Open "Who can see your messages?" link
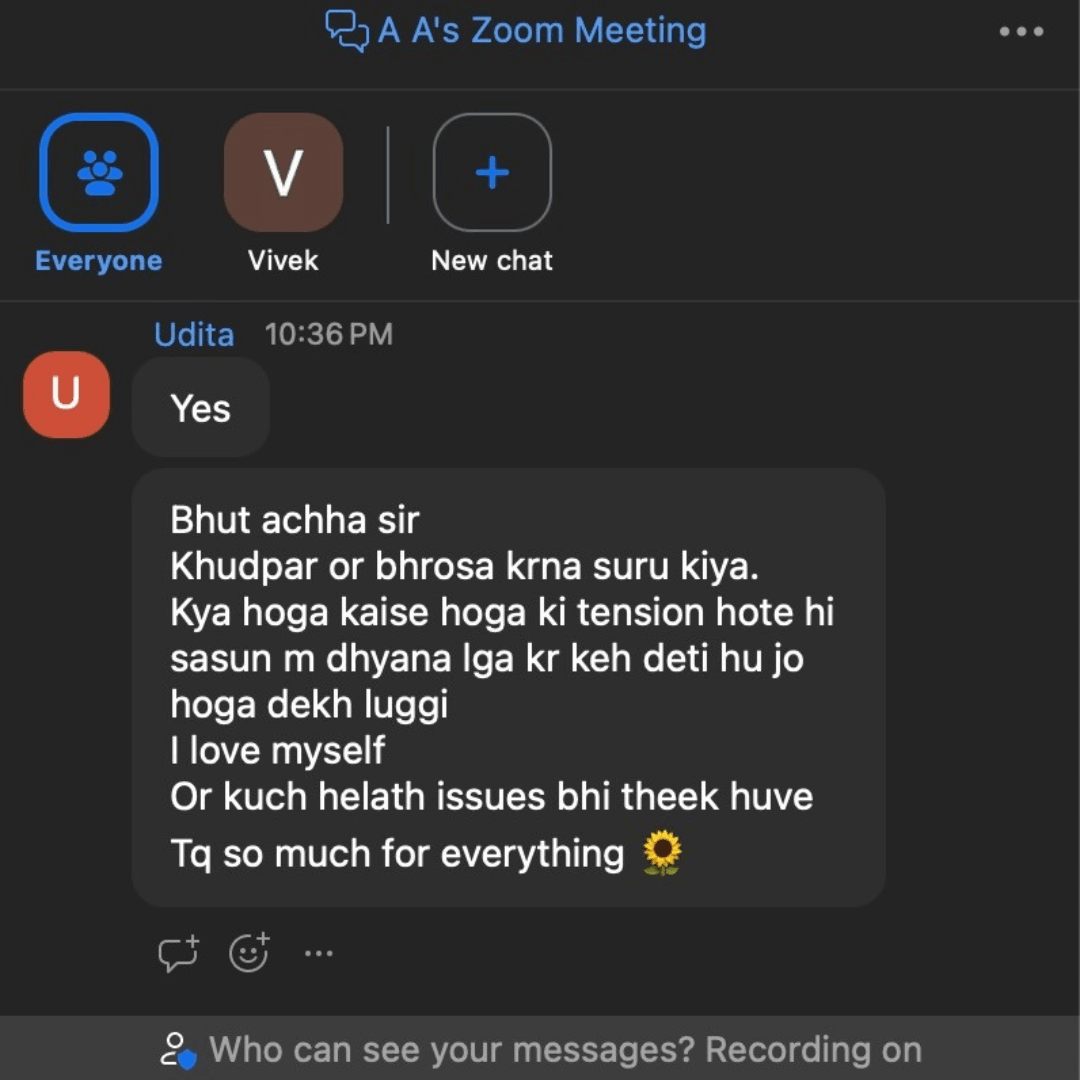The image size is (1080, 1080). click(x=452, y=1050)
